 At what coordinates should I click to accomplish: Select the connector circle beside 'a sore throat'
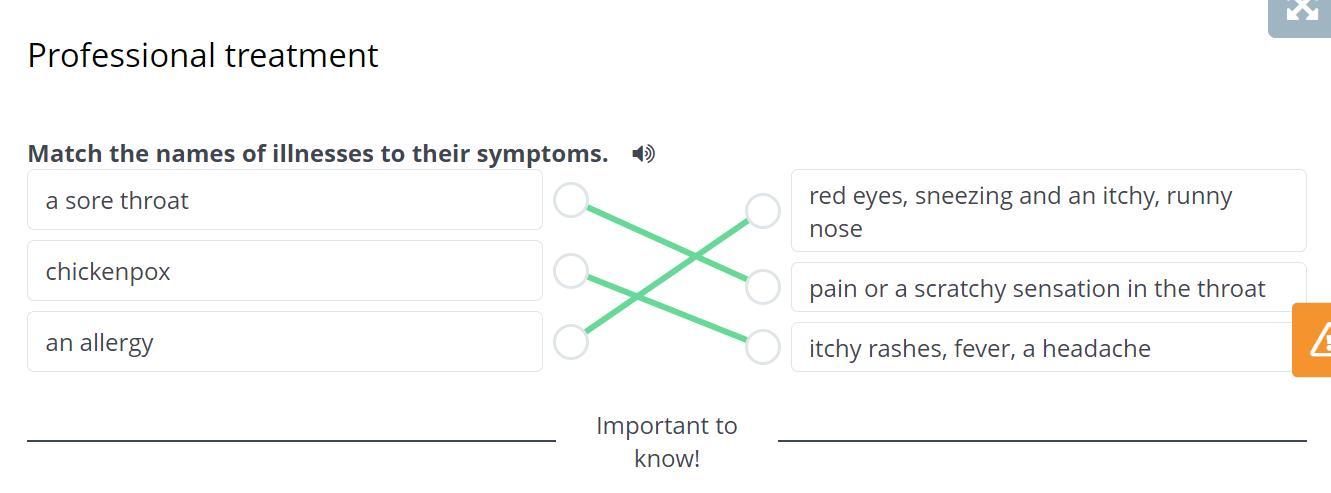[x=571, y=200]
